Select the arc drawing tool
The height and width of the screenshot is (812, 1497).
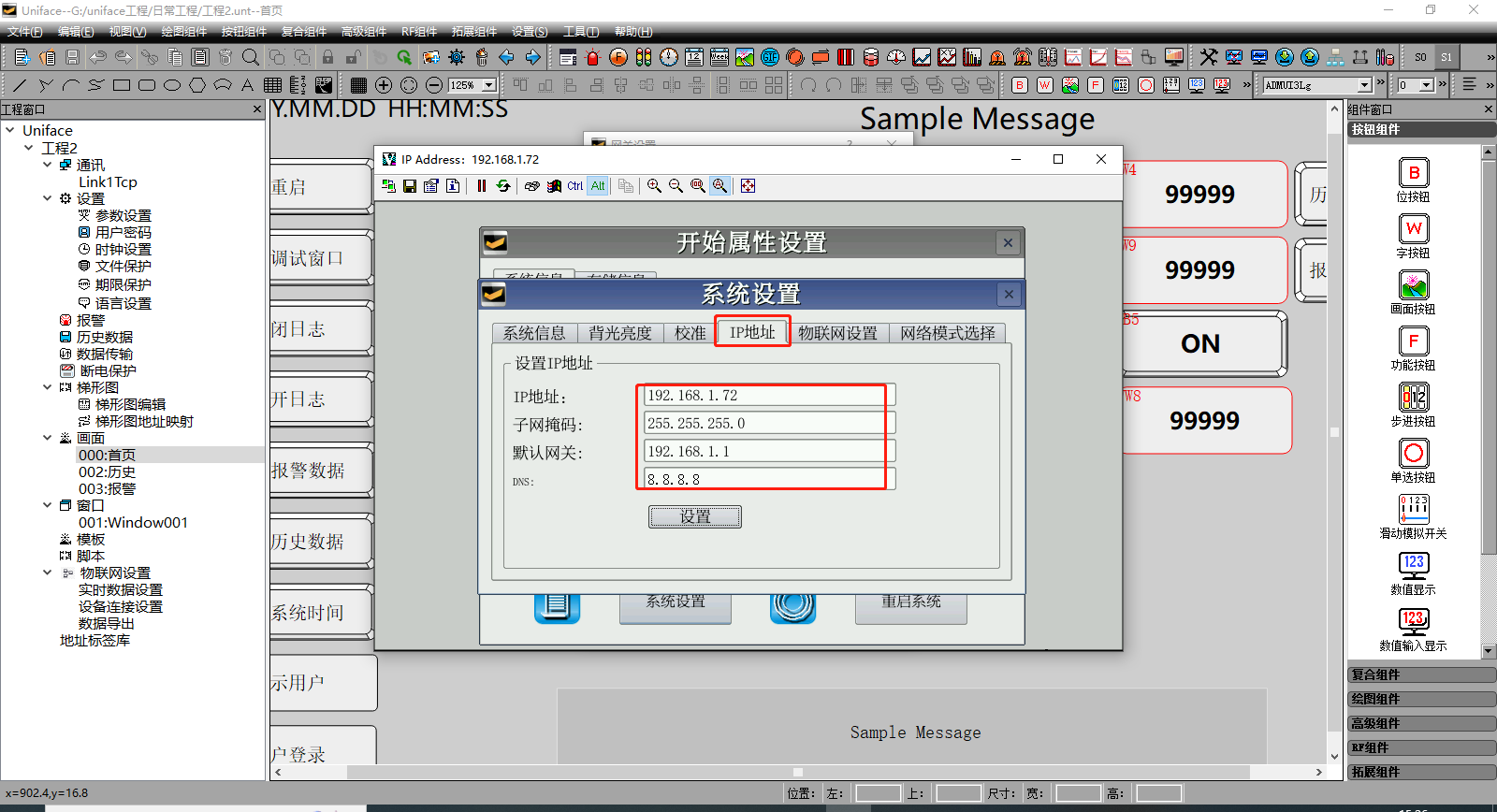pyautogui.click(x=70, y=85)
